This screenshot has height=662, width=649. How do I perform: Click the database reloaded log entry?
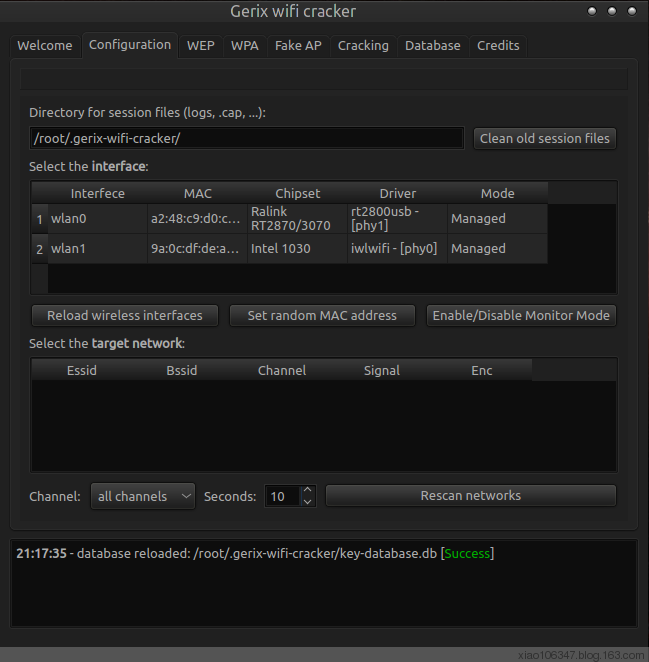255,553
